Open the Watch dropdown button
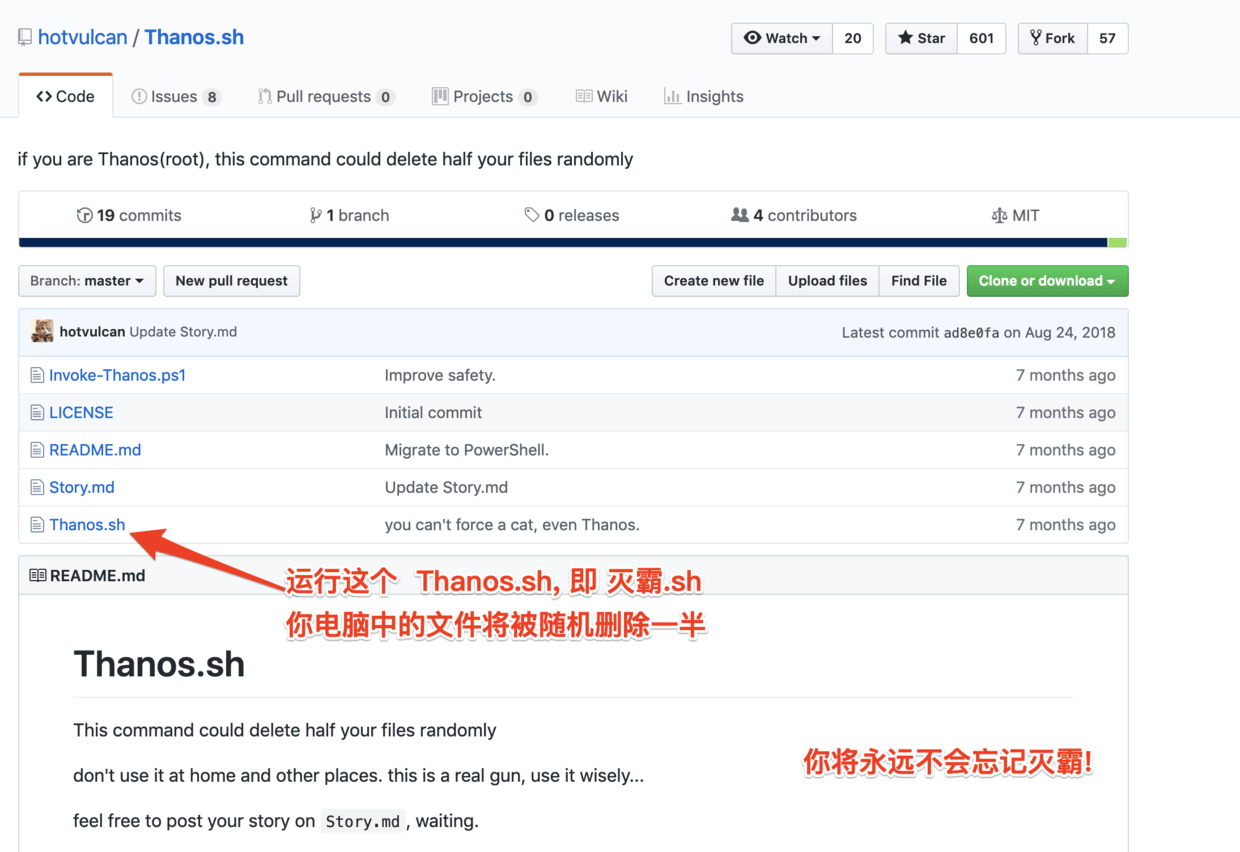 pyautogui.click(x=782, y=38)
